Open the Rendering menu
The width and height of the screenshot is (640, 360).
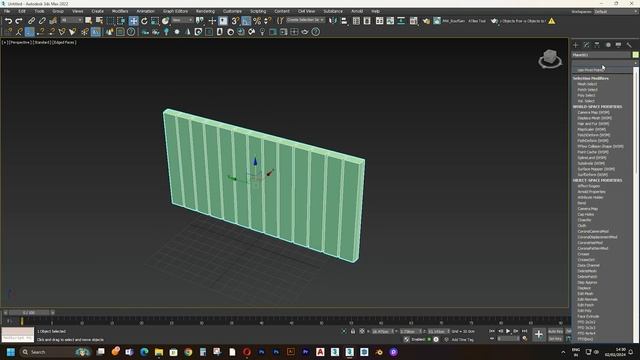[x=205, y=11]
